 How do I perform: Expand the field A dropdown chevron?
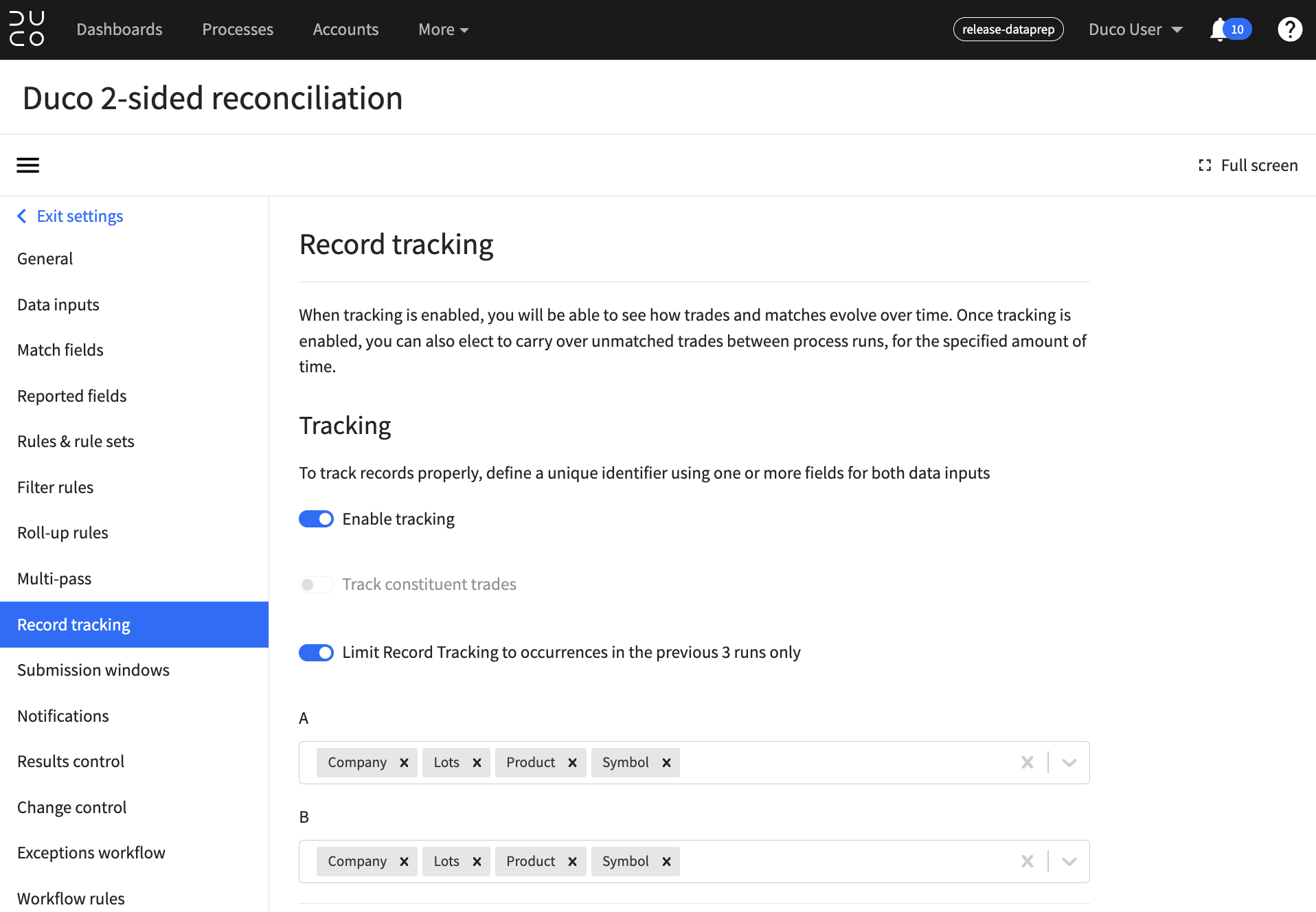pos(1069,762)
